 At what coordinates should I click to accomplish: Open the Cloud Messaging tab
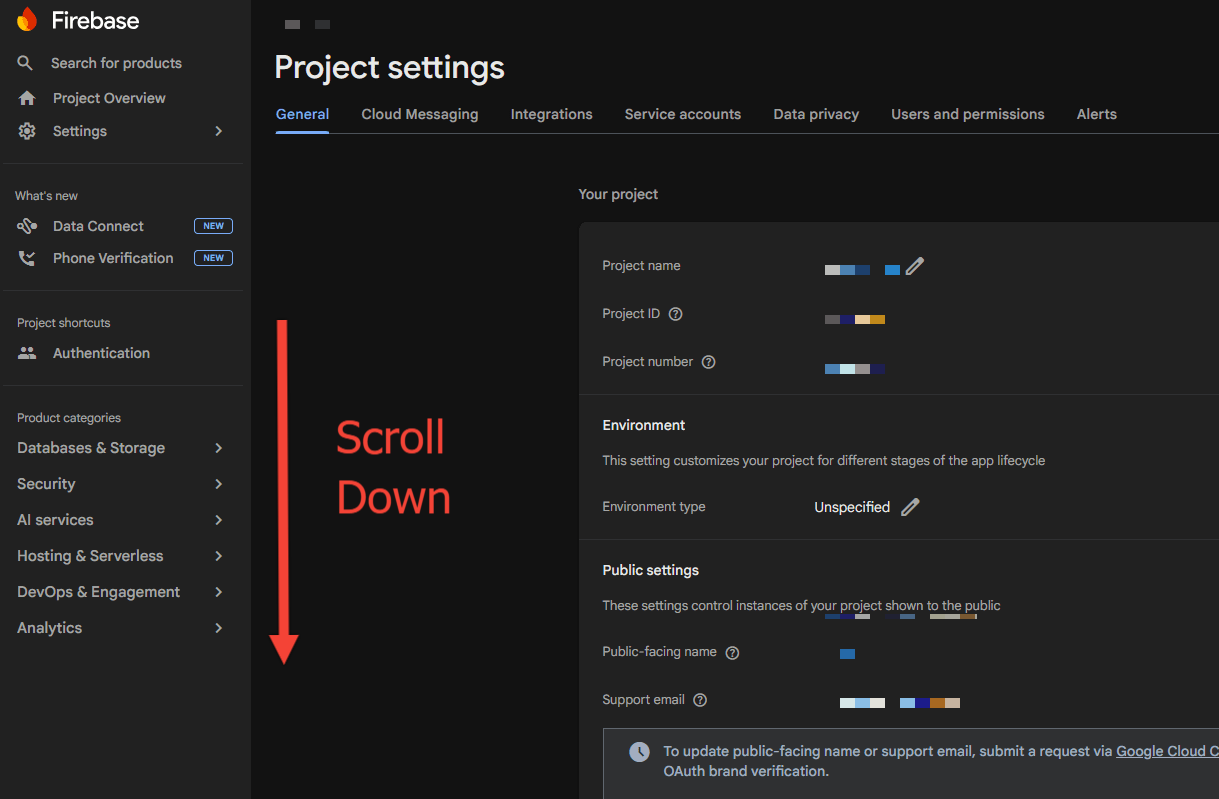pyautogui.click(x=420, y=114)
